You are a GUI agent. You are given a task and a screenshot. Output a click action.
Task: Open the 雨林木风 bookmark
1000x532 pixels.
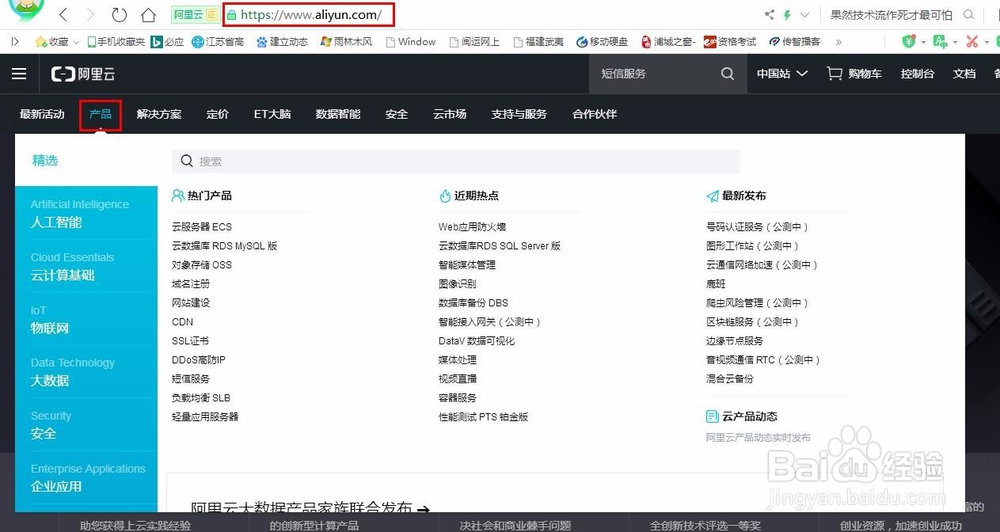[x=346, y=41]
